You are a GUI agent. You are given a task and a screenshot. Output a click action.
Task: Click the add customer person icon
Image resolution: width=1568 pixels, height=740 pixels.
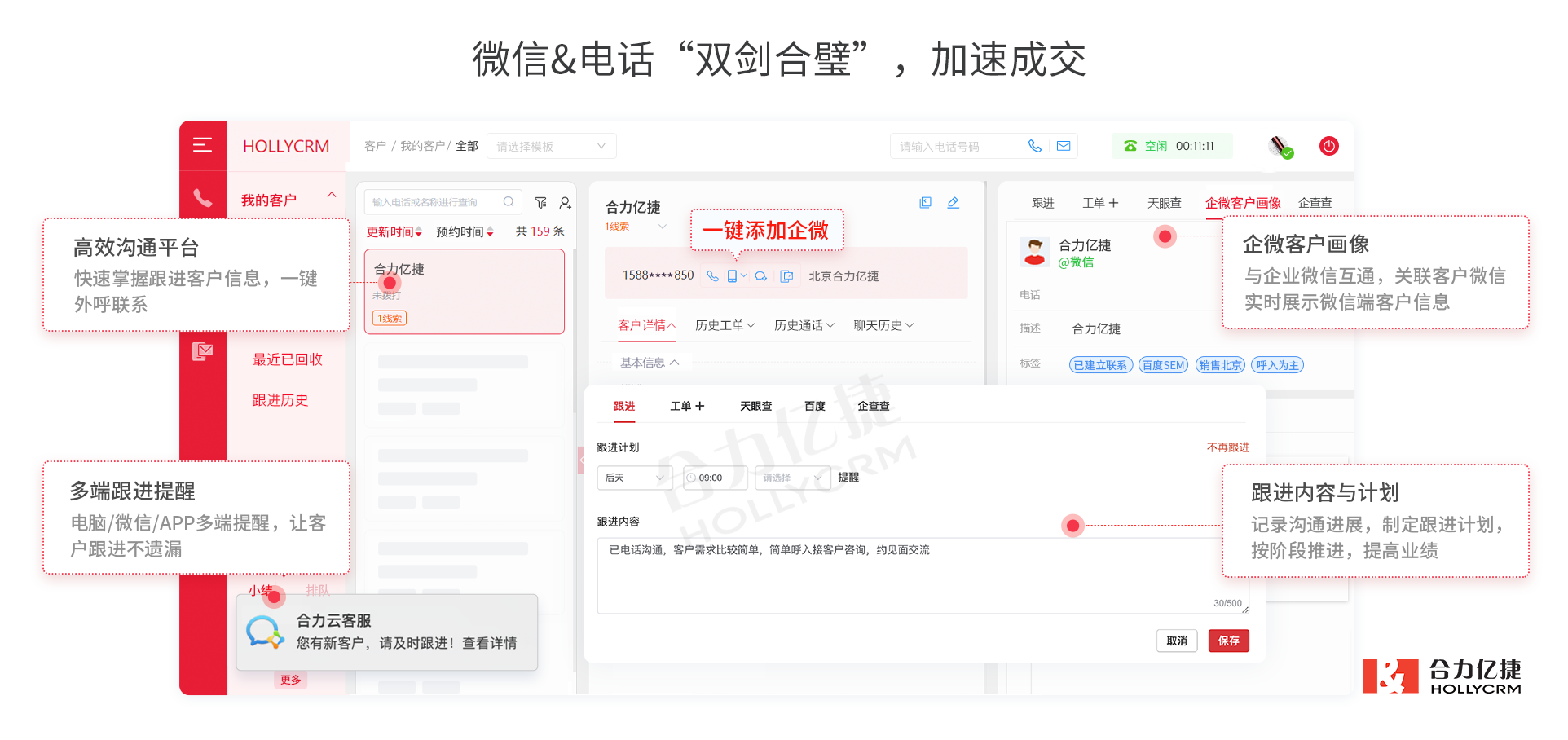point(565,202)
